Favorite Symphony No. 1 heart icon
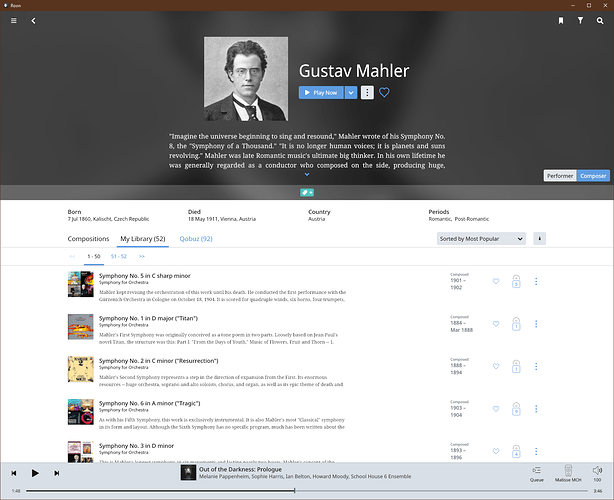Viewport: 614px width, 500px height. coord(496,324)
